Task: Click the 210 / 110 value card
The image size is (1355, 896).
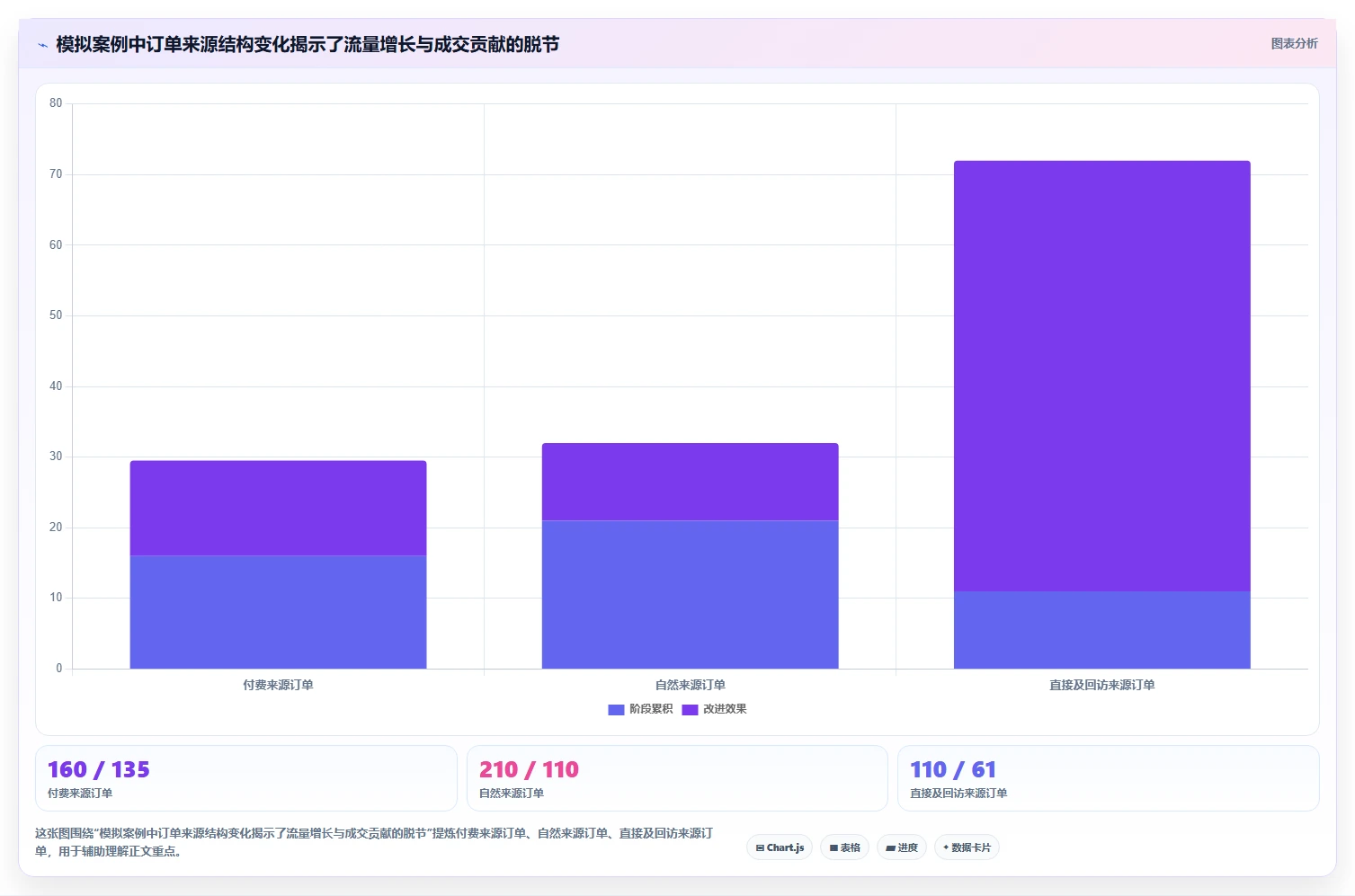Action: [x=677, y=778]
